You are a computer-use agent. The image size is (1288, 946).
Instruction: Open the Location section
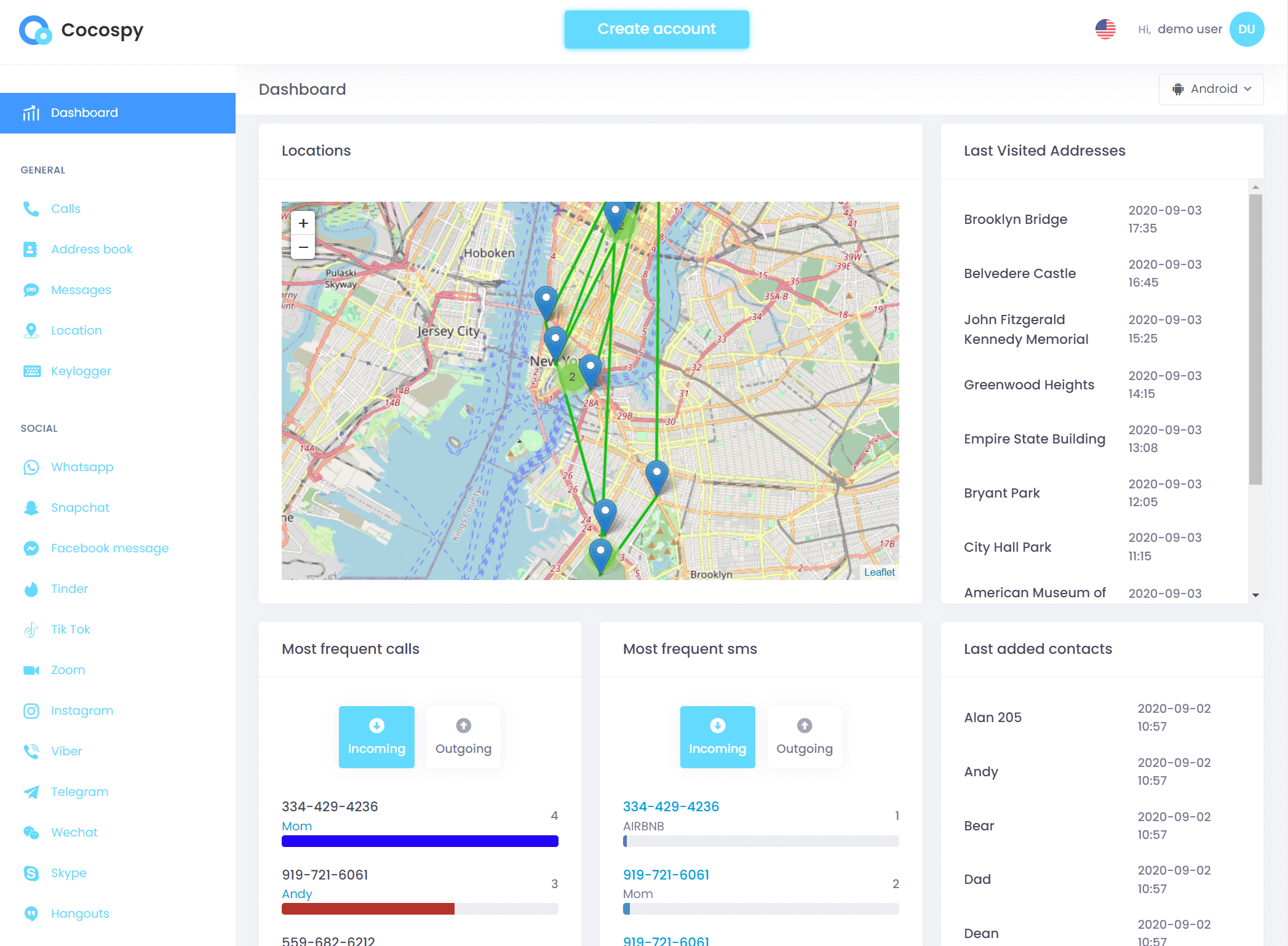click(x=76, y=330)
